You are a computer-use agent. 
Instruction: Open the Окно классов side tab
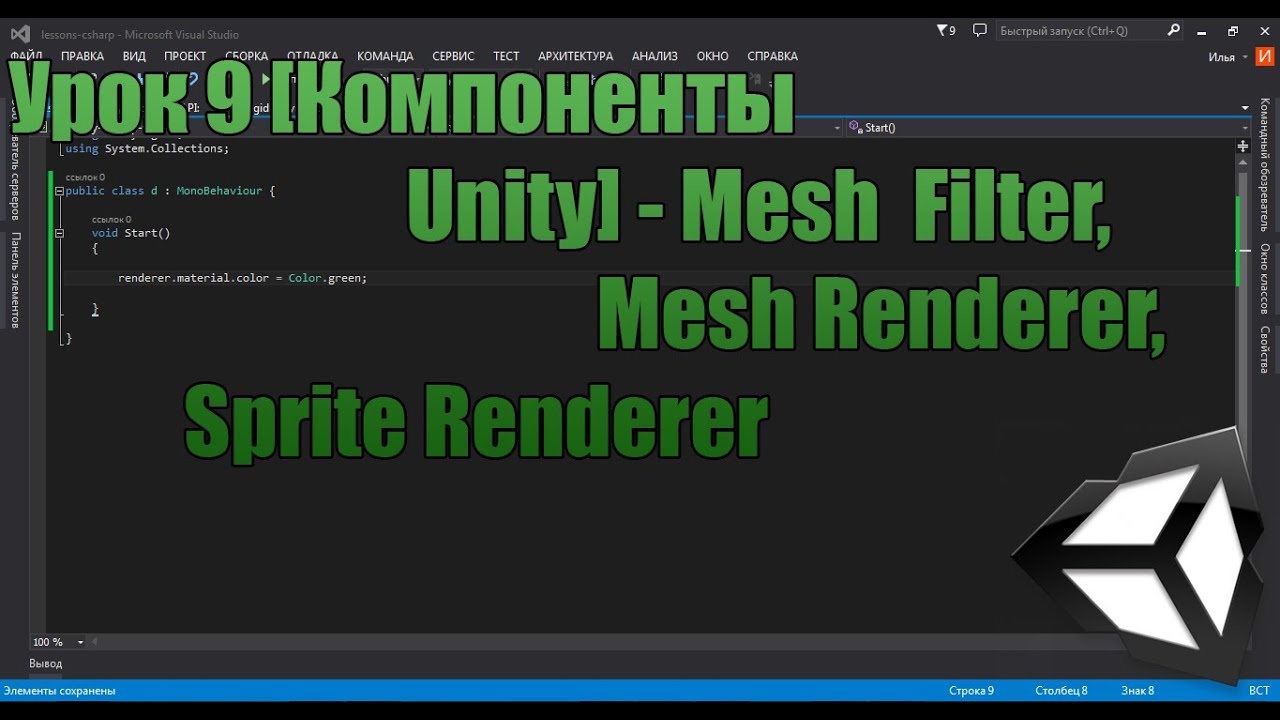[x=1265, y=279]
